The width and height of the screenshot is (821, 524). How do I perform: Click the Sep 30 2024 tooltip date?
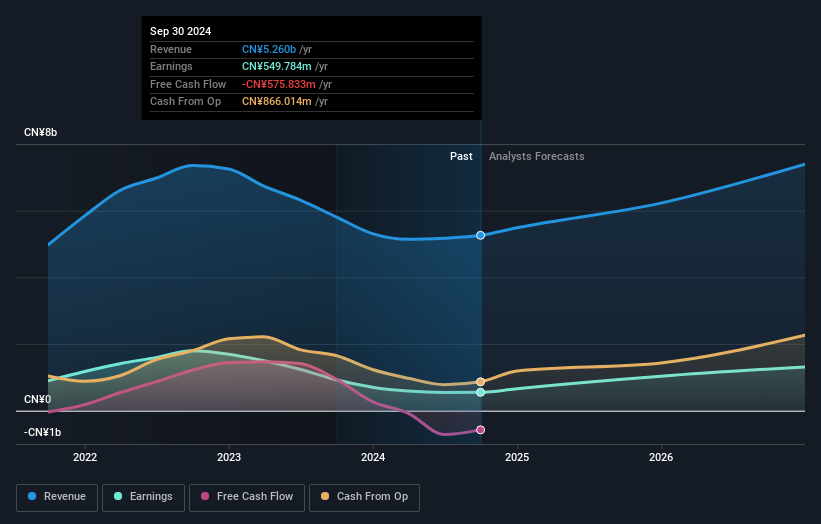181,31
